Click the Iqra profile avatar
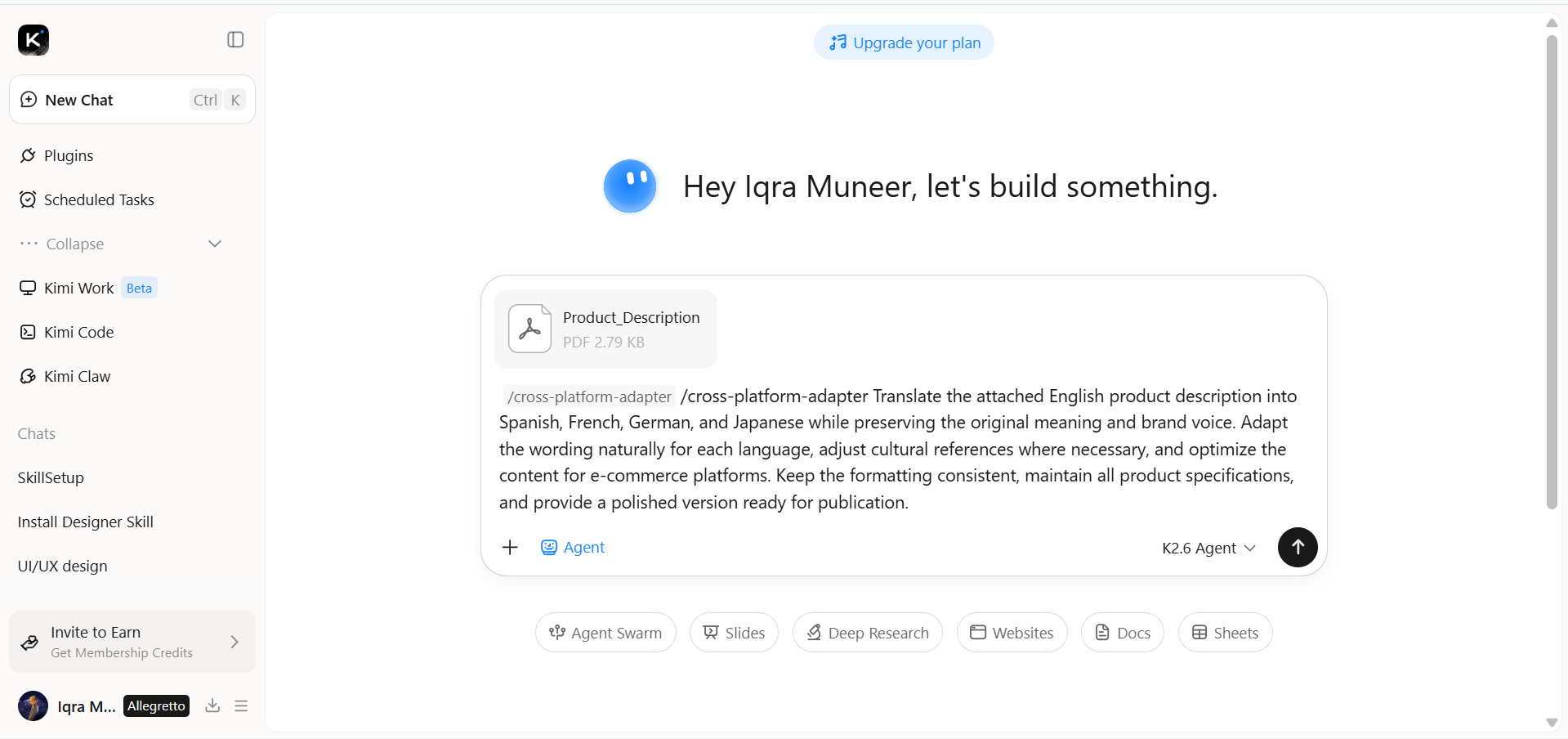The image size is (1568, 739). pos(33,706)
